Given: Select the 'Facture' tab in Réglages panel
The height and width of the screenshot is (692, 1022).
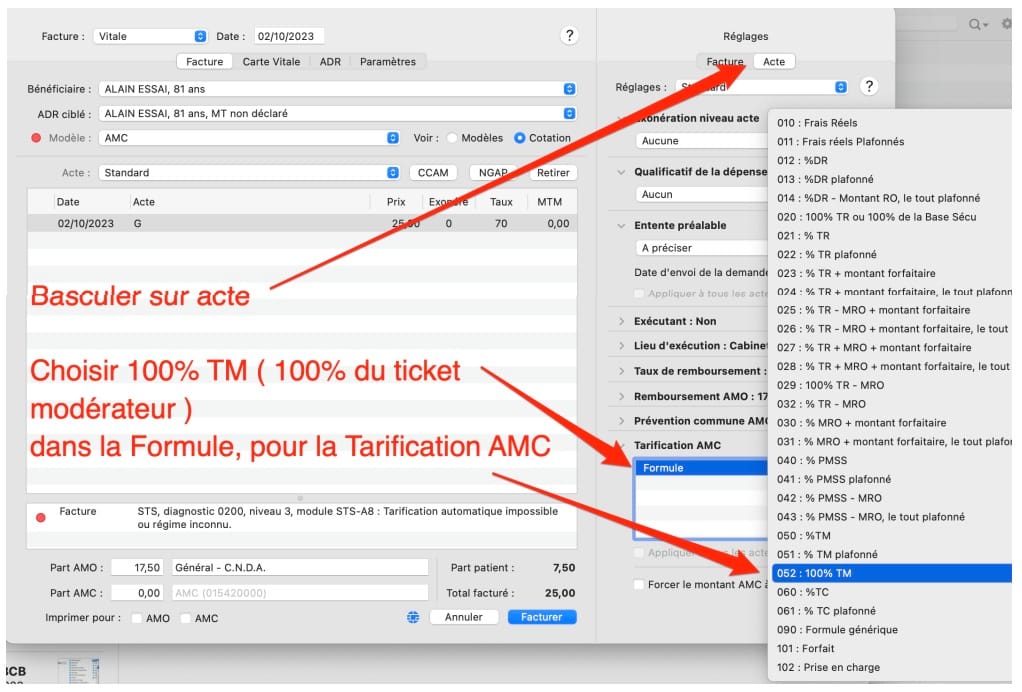Looking at the screenshot, I should pyautogui.click(x=724, y=61).
